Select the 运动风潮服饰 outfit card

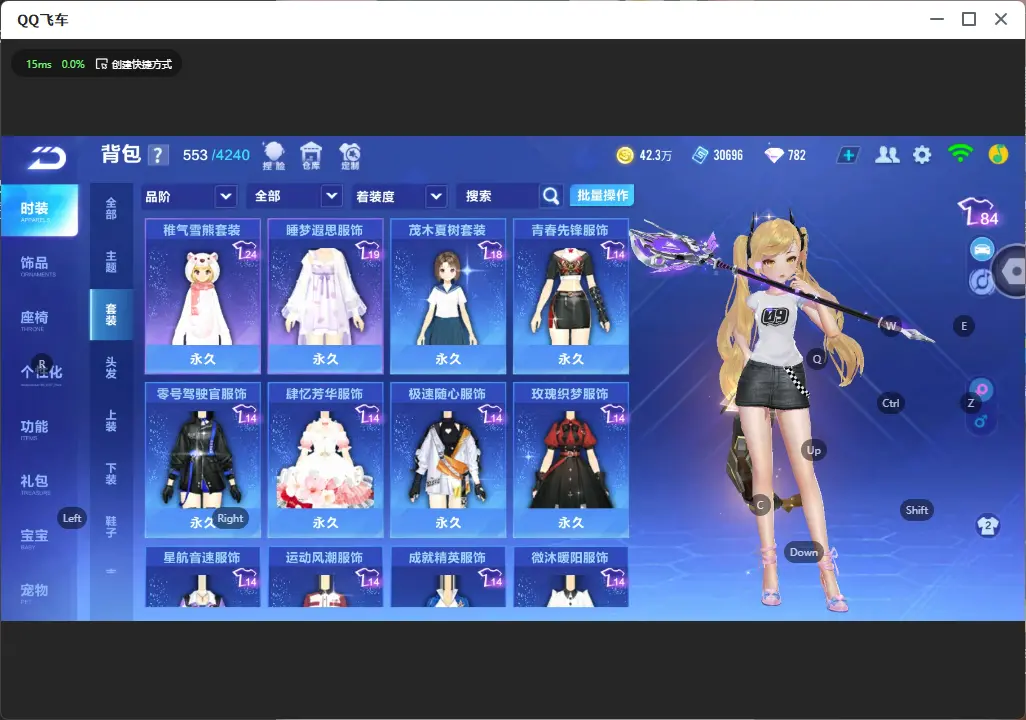click(325, 577)
